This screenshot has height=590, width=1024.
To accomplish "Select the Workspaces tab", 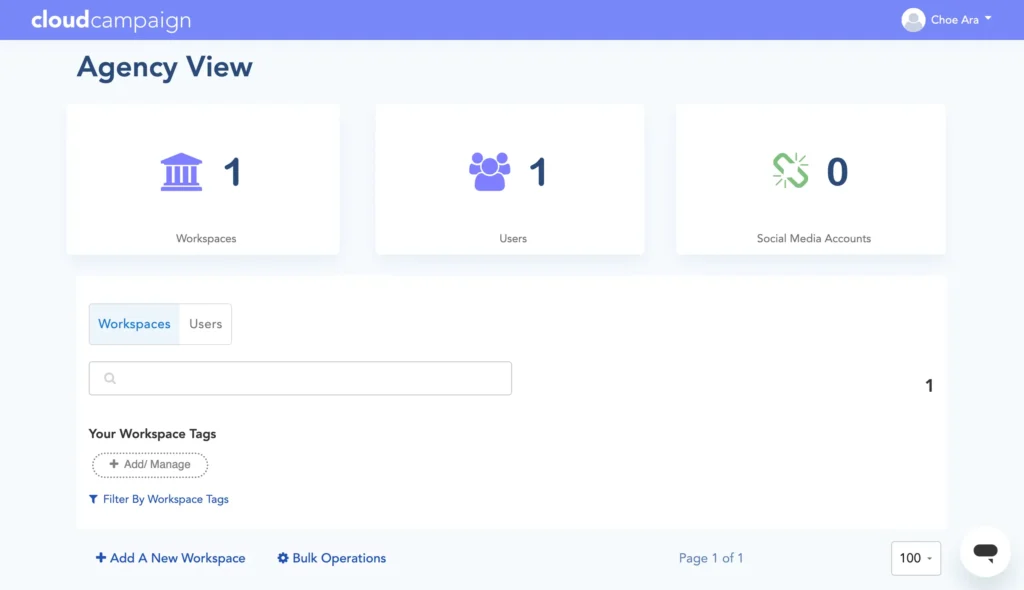I will (134, 324).
